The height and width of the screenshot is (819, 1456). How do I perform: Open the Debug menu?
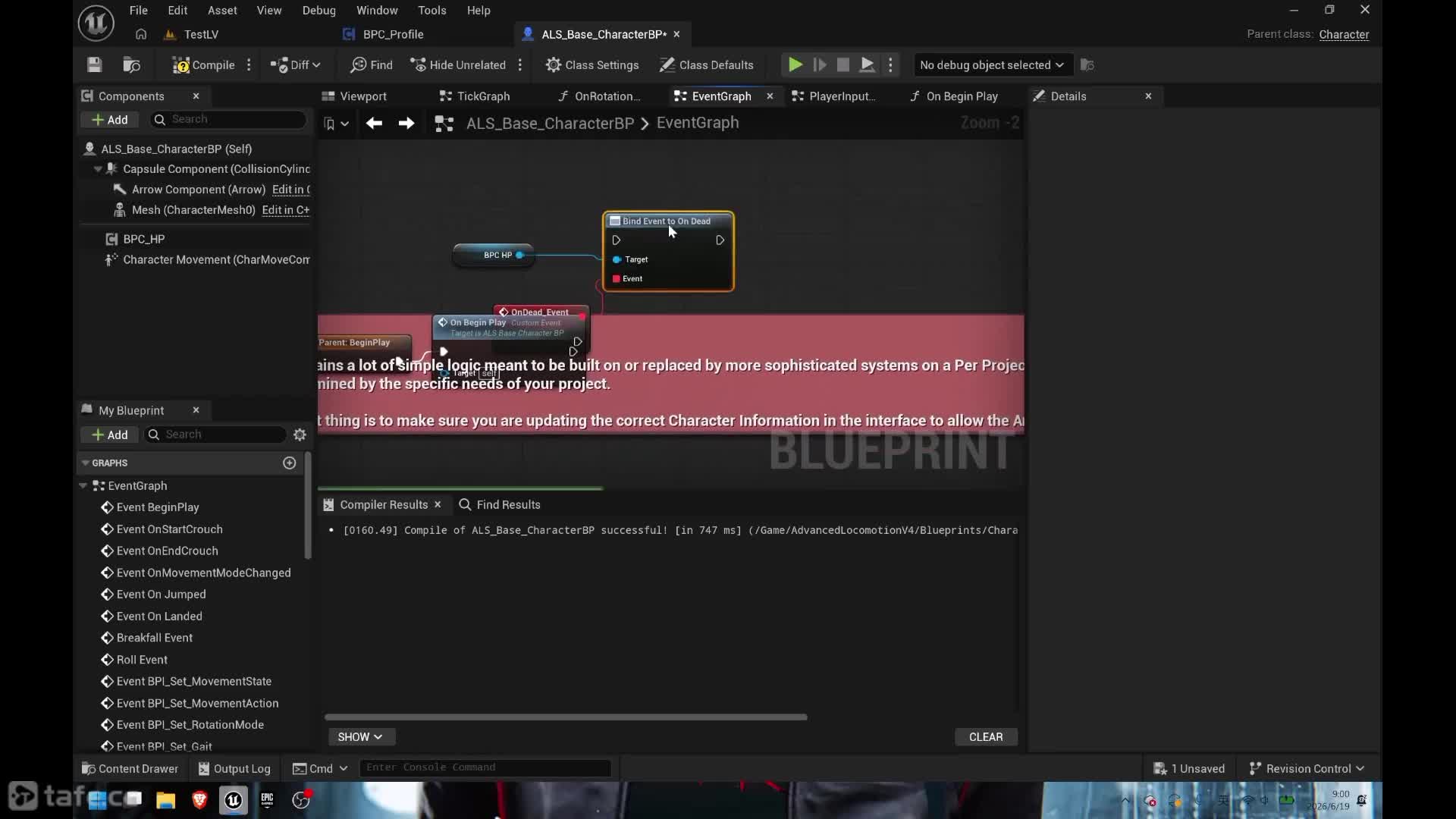click(318, 11)
